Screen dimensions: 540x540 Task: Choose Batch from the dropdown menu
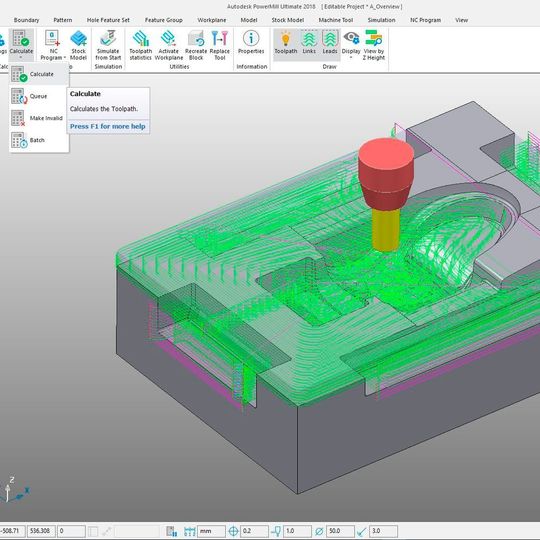pyautogui.click(x=39, y=140)
